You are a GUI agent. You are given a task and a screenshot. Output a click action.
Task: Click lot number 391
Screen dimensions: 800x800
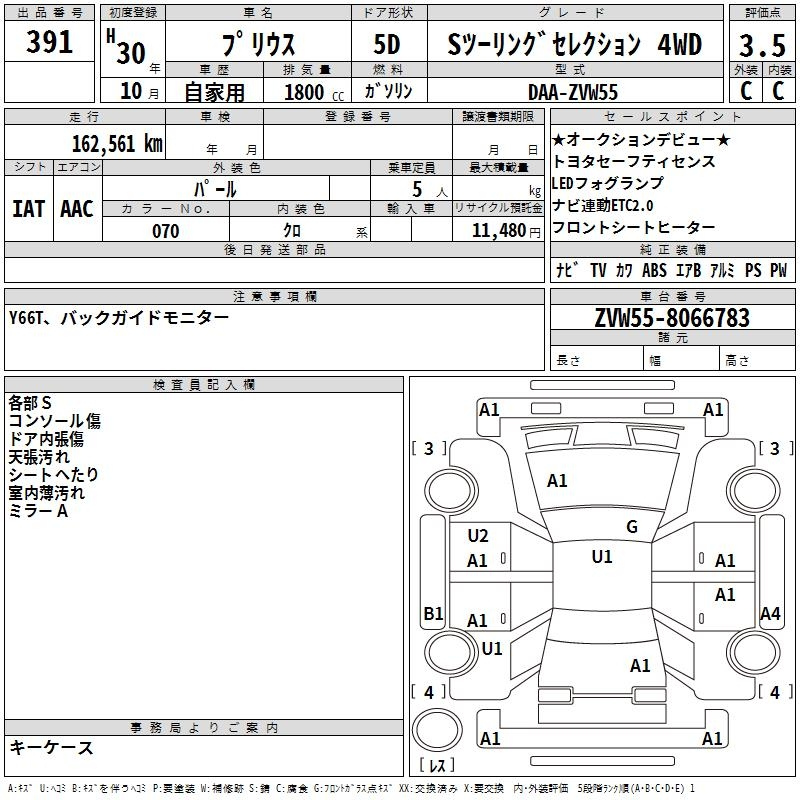(x=49, y=42)
